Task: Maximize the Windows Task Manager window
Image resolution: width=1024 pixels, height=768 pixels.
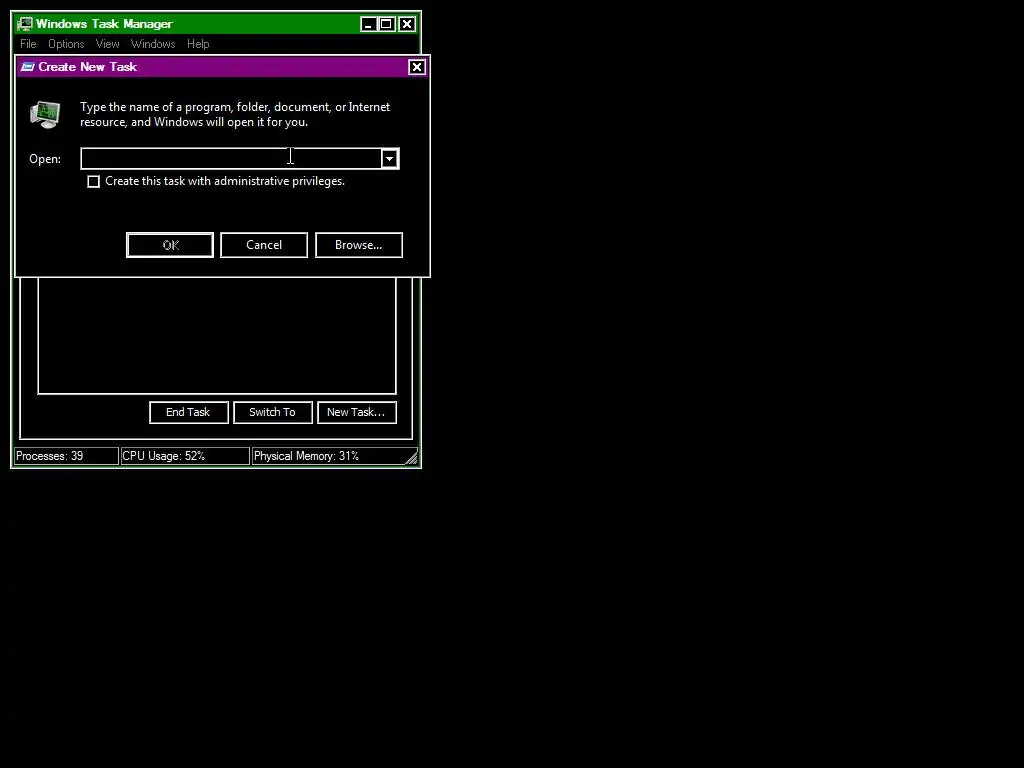Action: 386,24
